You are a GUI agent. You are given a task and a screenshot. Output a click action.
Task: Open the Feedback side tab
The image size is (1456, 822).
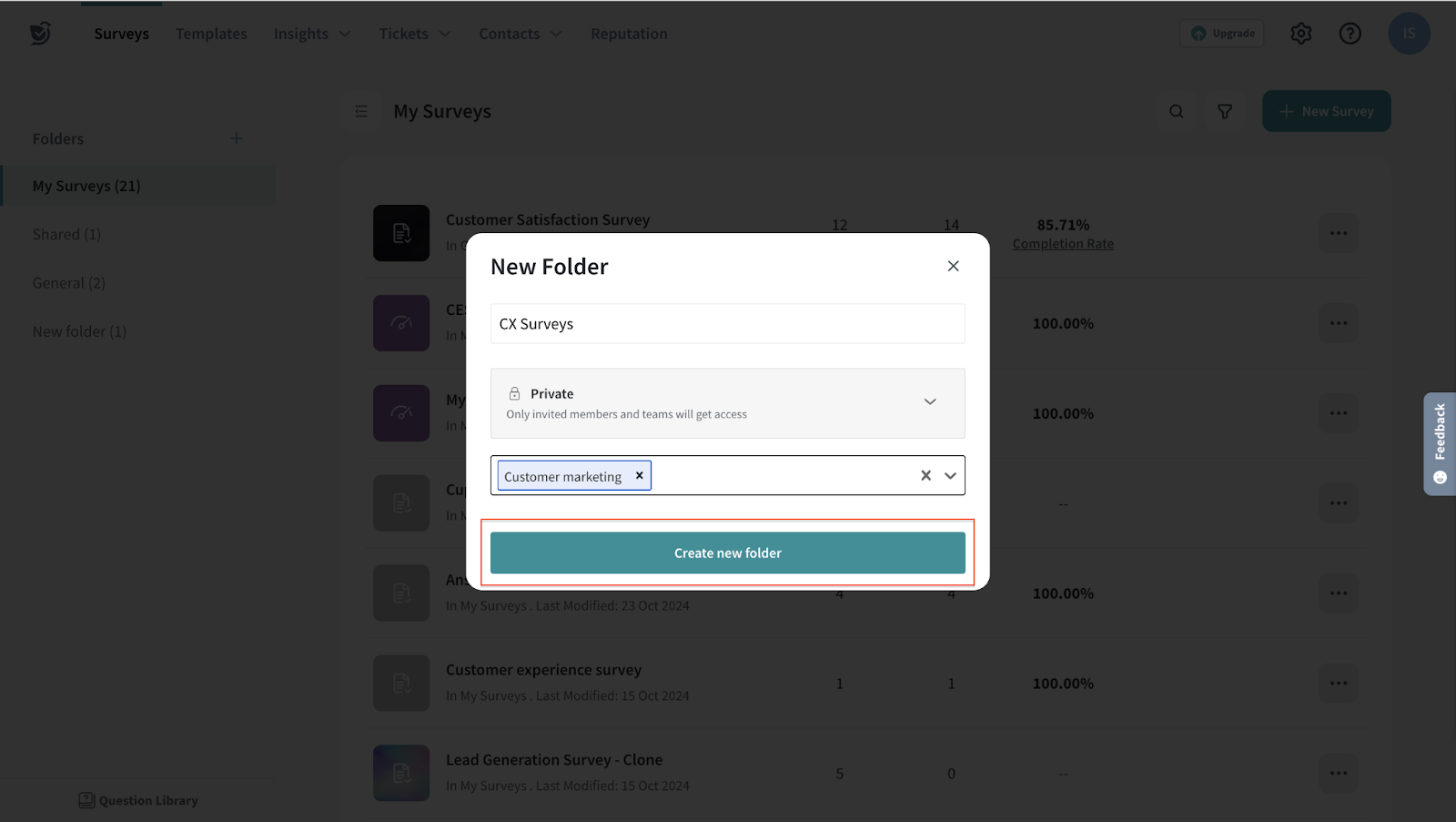pyautogui.click(x=1440, y=443)
